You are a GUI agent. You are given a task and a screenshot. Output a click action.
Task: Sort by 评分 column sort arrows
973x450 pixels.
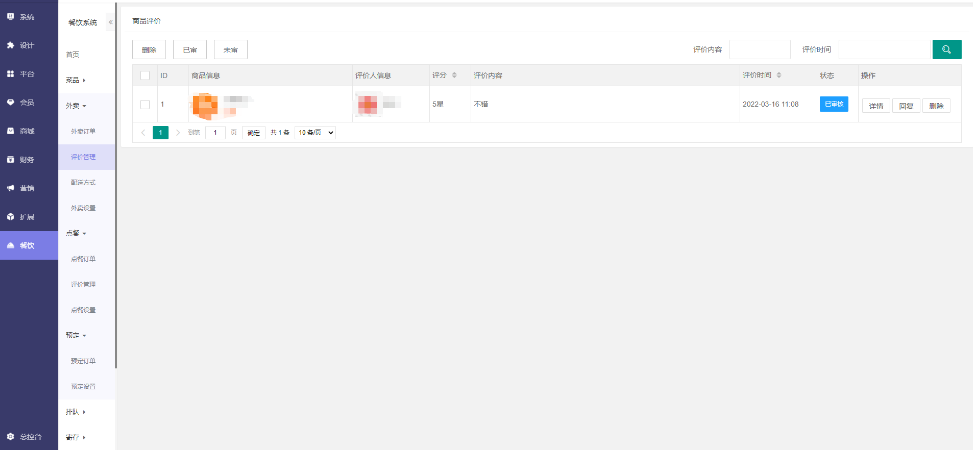454,76
